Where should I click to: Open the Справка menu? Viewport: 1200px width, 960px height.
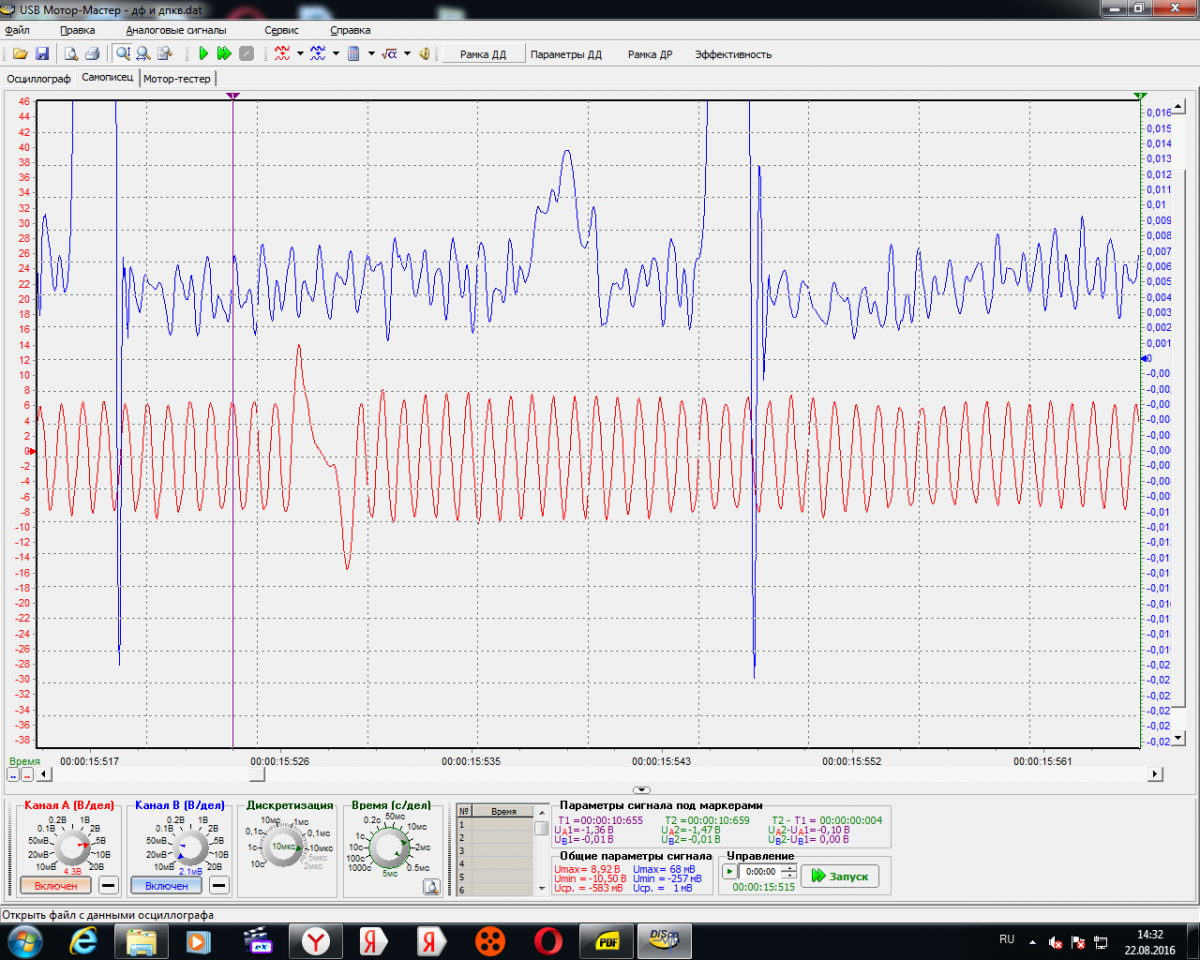350,30
